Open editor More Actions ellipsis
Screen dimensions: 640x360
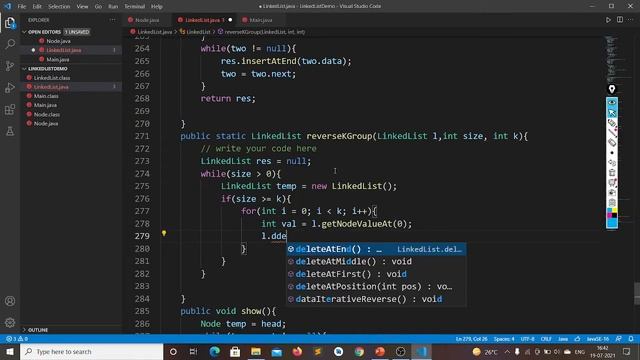point(631,20)
